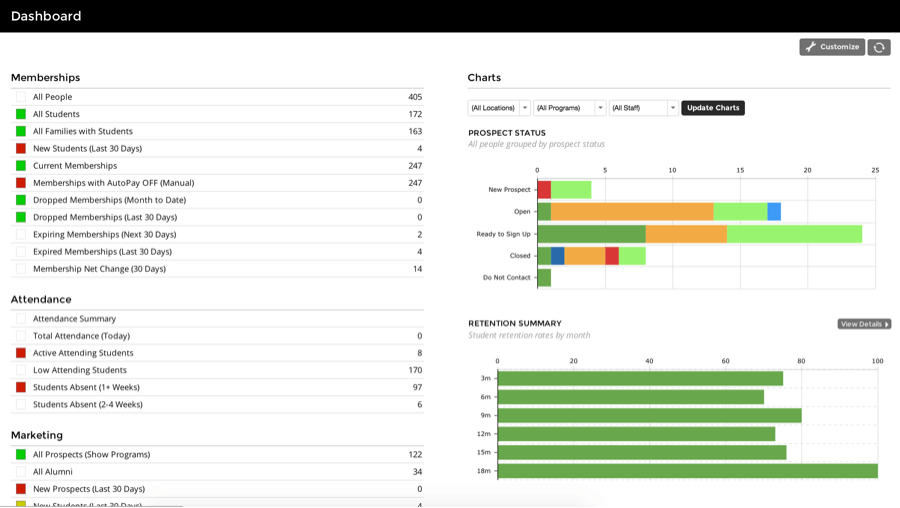Viewport: 900px width, 508px height.
Task: Click green indicator beside Current Memberships
Action: [21, 166]
